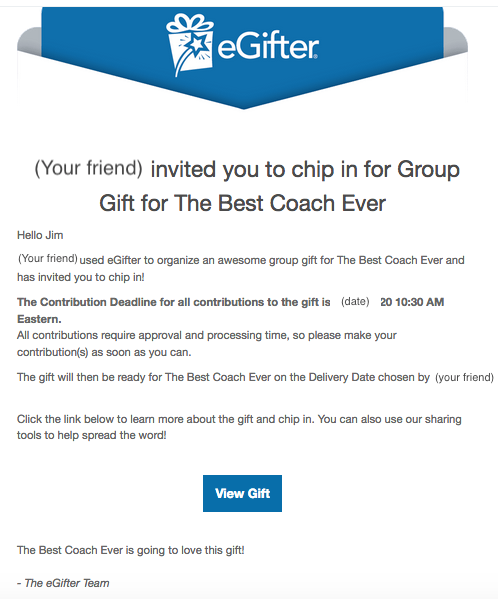The height and width of the screenshot is (599, 498).
Task: Select the "(Your friend)" placeholder in the headline
Action: pyautogui.click(x=89, y=168)
